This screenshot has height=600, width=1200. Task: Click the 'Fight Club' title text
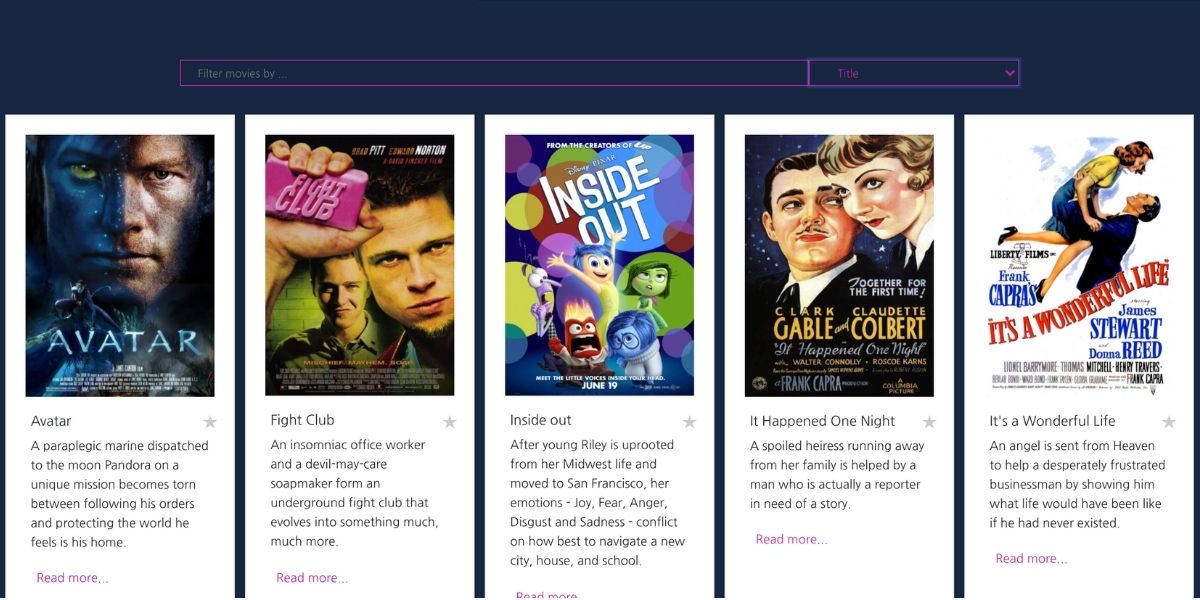coord(302,420)
